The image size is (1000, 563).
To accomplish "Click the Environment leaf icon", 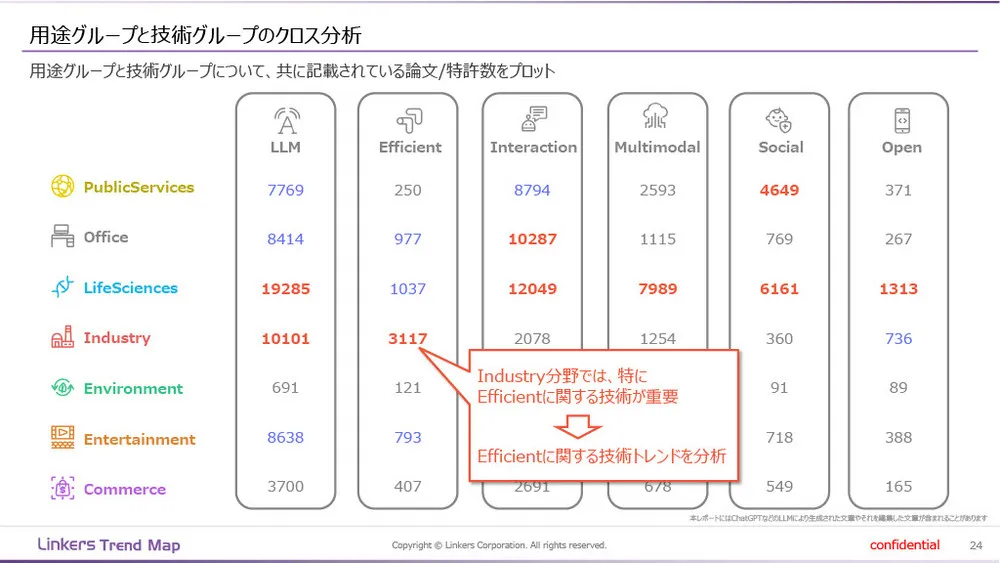I will (62, 387).
